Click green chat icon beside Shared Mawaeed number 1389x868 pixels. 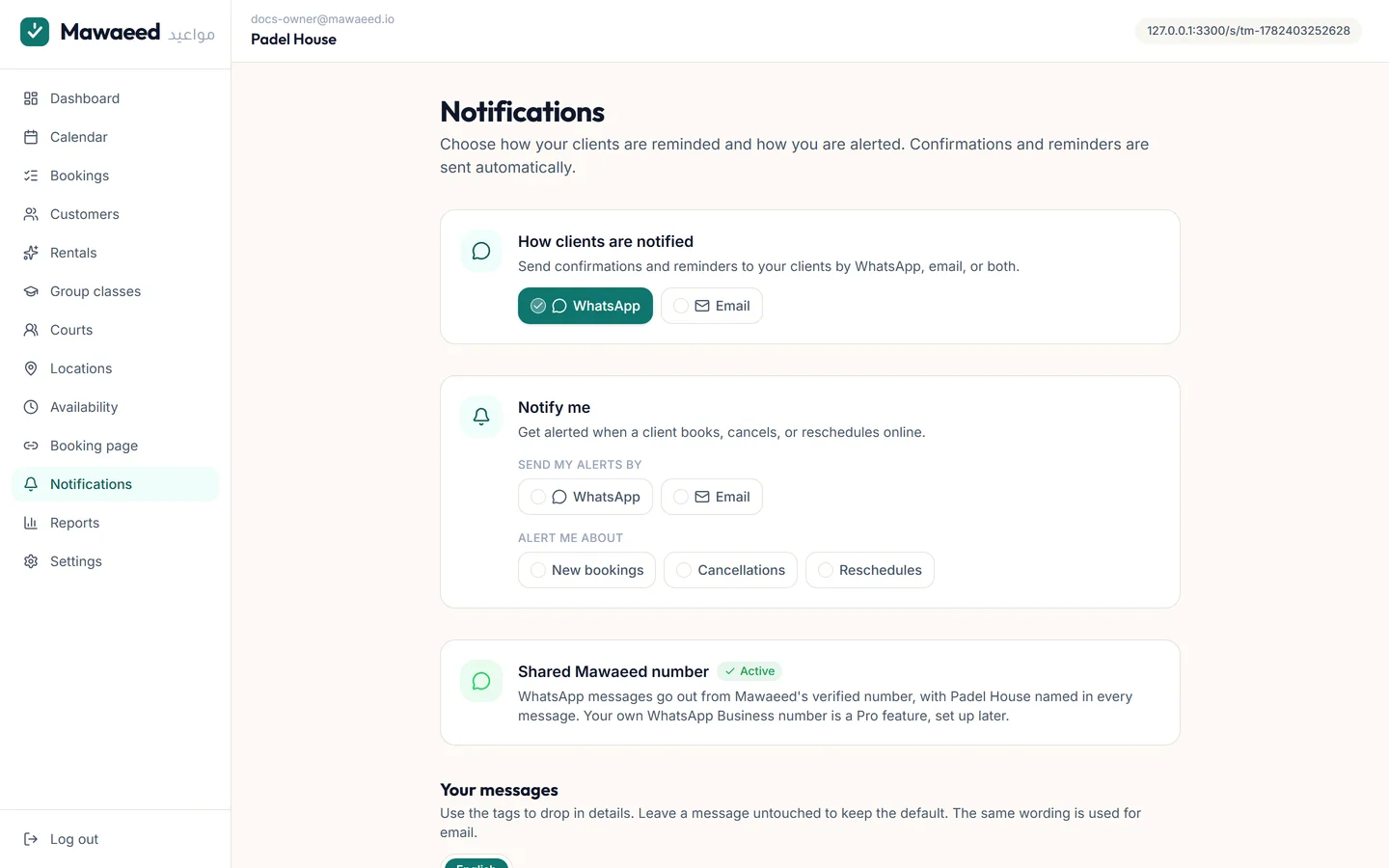click(481, 681)
